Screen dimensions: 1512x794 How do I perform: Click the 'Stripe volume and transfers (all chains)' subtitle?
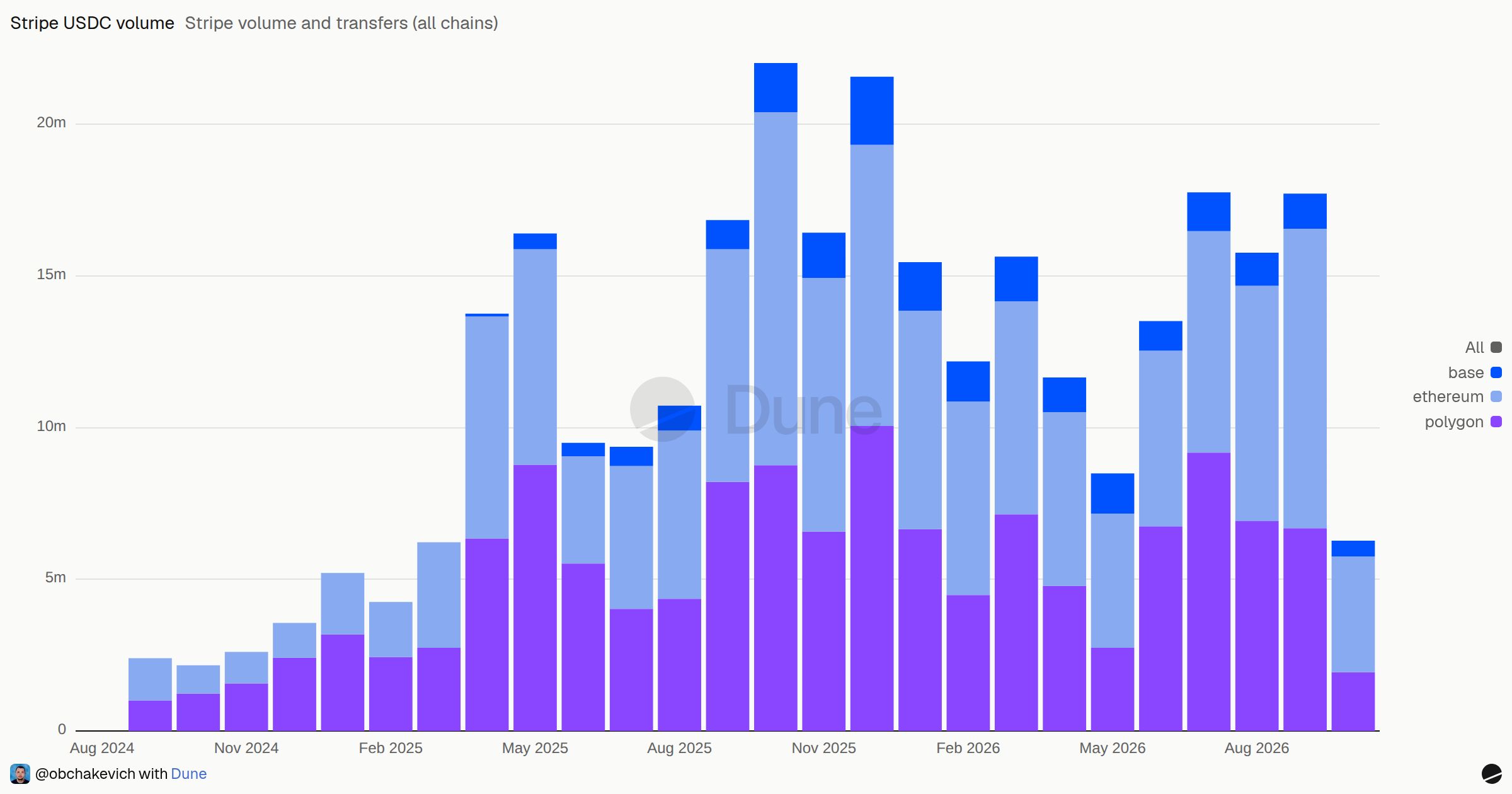[x=341, y=23]
